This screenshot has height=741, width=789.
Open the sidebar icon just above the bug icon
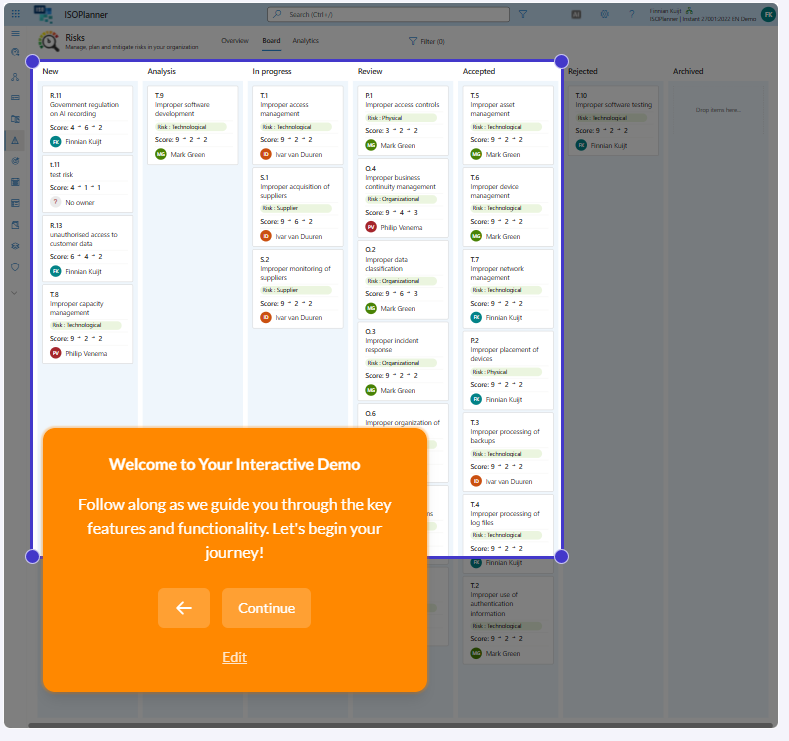16,225
